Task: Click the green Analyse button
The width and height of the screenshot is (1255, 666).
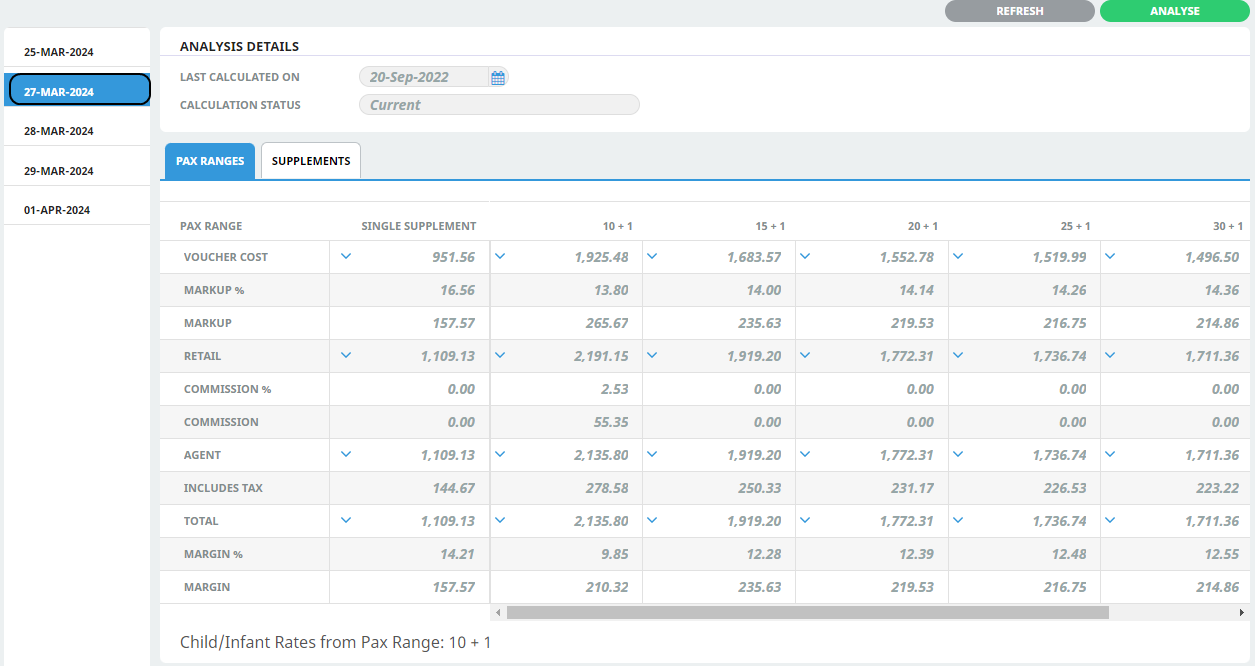Action: tap(1174, 11)
